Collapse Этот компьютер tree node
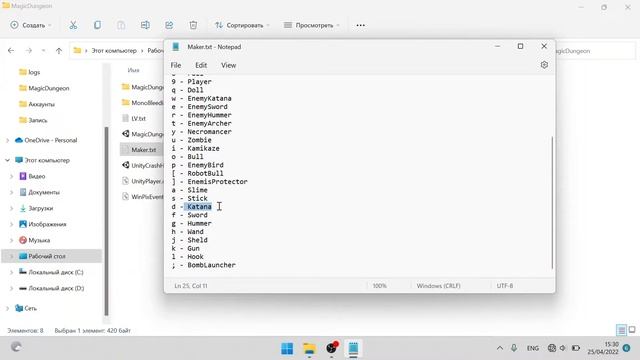 coord(7,160)
